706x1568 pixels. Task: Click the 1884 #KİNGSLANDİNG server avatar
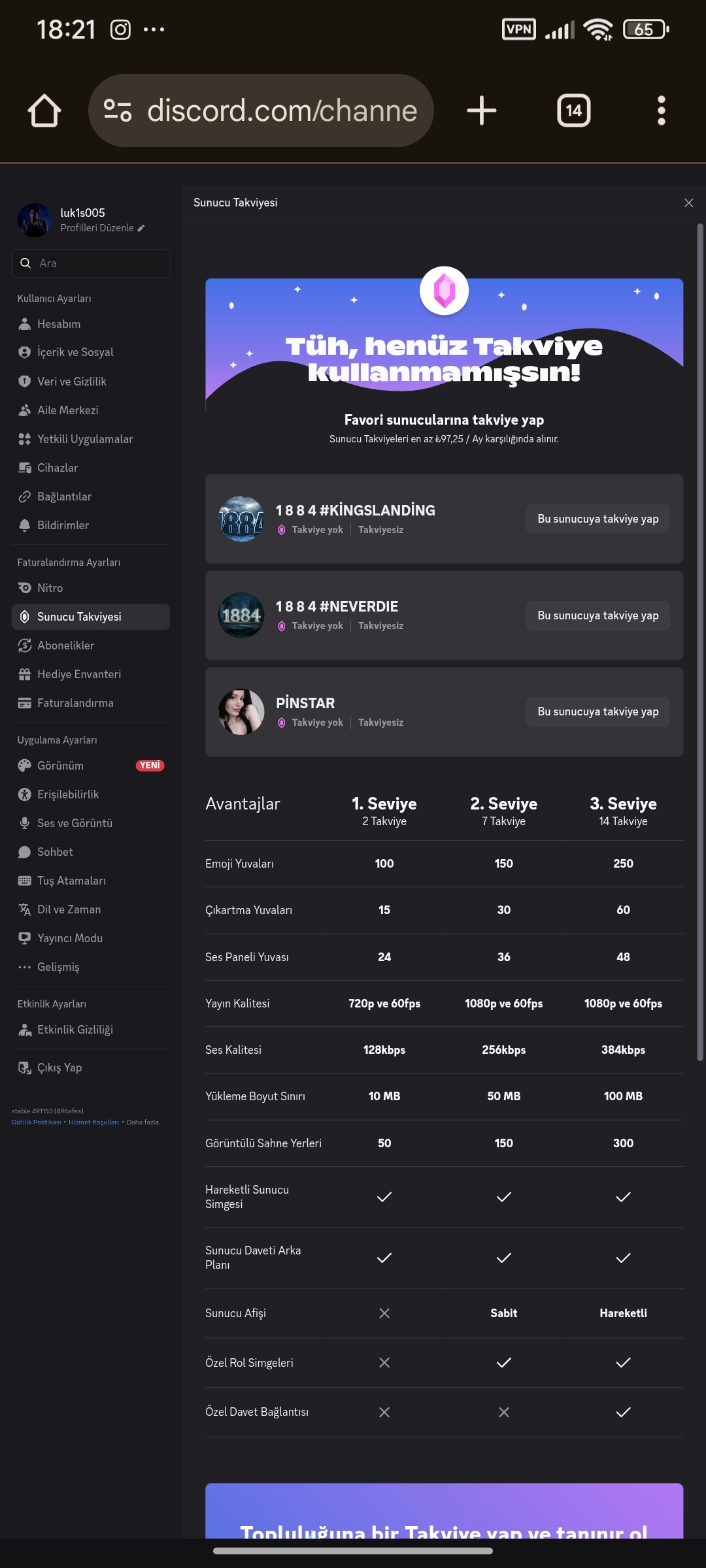click(x=241, y=519)
